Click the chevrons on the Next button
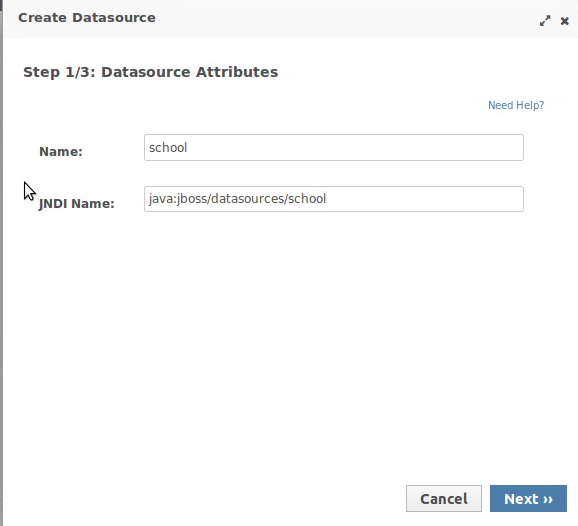 548,499
